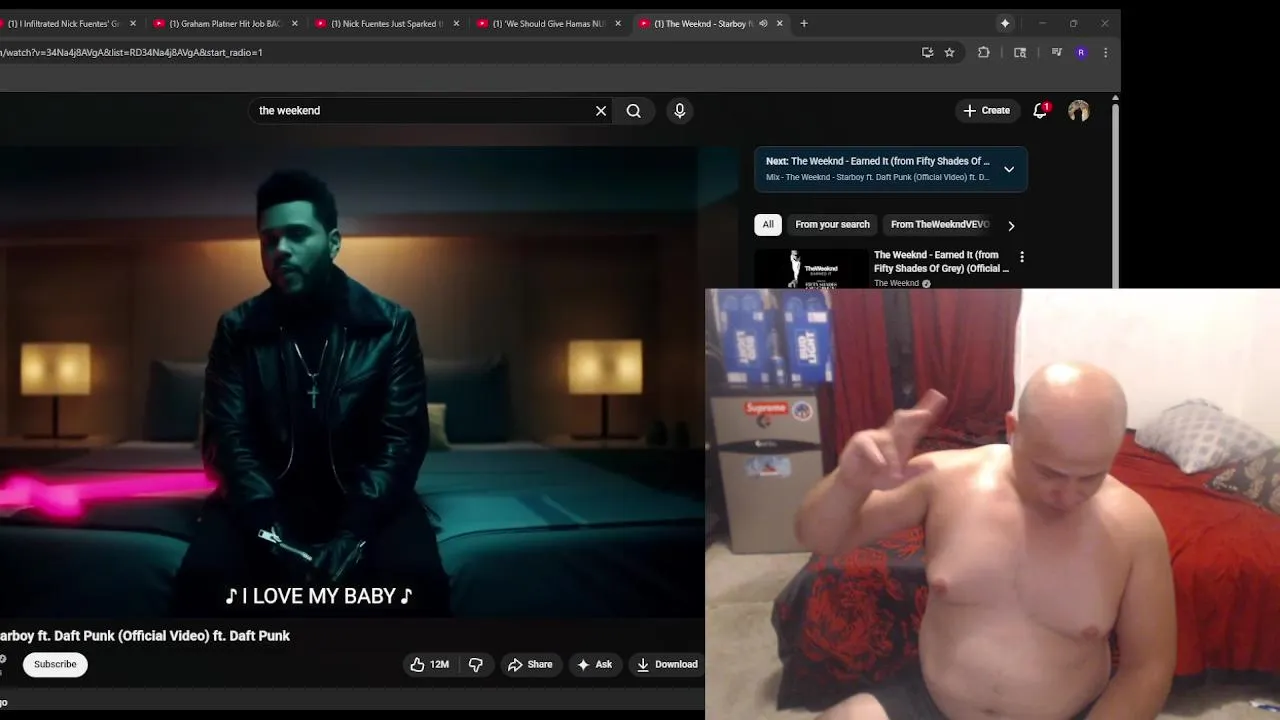1280x720 pixels.
Task: Open the Chrome extensions puzzle icon
Action: point(984,52)
